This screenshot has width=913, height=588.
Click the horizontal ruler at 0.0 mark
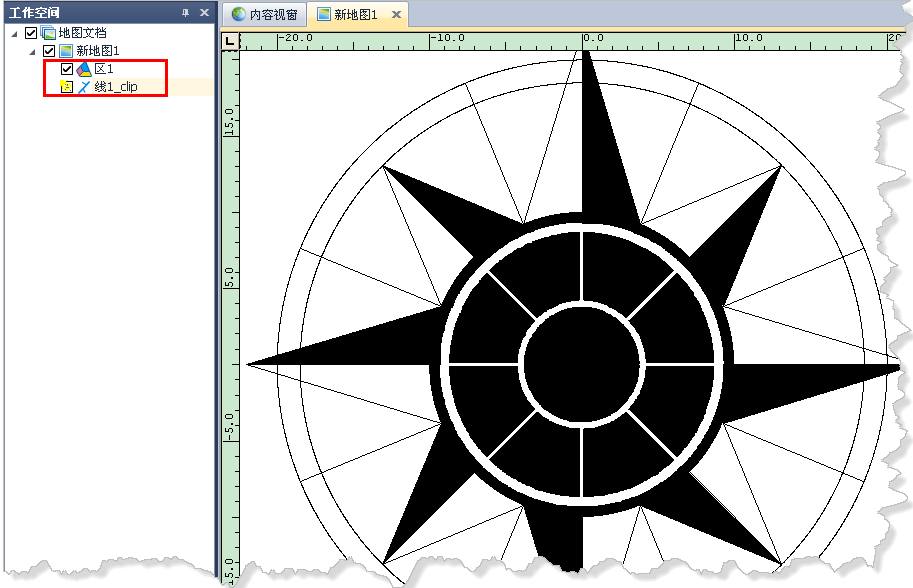[x=586, y=40]
